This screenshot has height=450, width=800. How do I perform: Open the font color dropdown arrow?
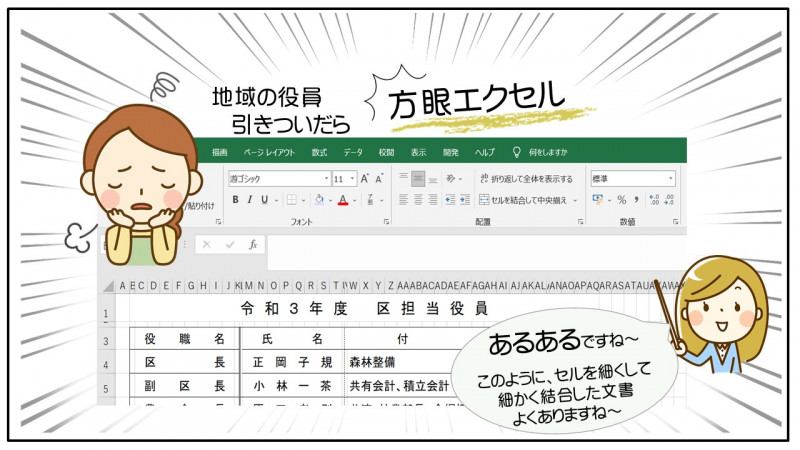355,201
